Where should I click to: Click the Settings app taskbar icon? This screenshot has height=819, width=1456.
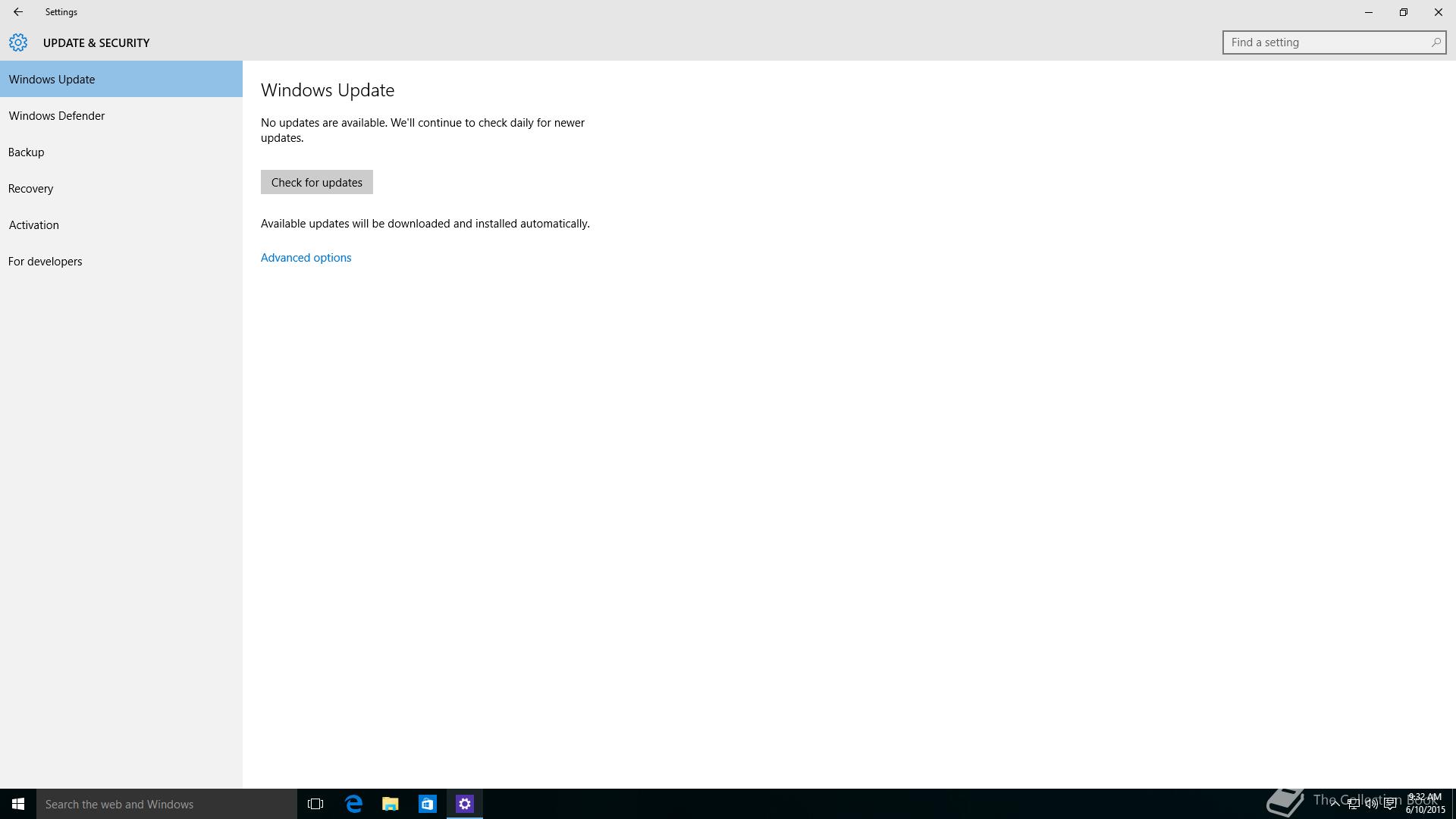465,804
